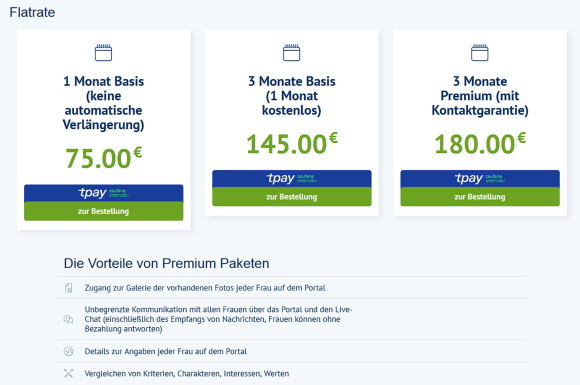Select 3 Monate Premium mit Kontaktgarantie title

point(480,96)
